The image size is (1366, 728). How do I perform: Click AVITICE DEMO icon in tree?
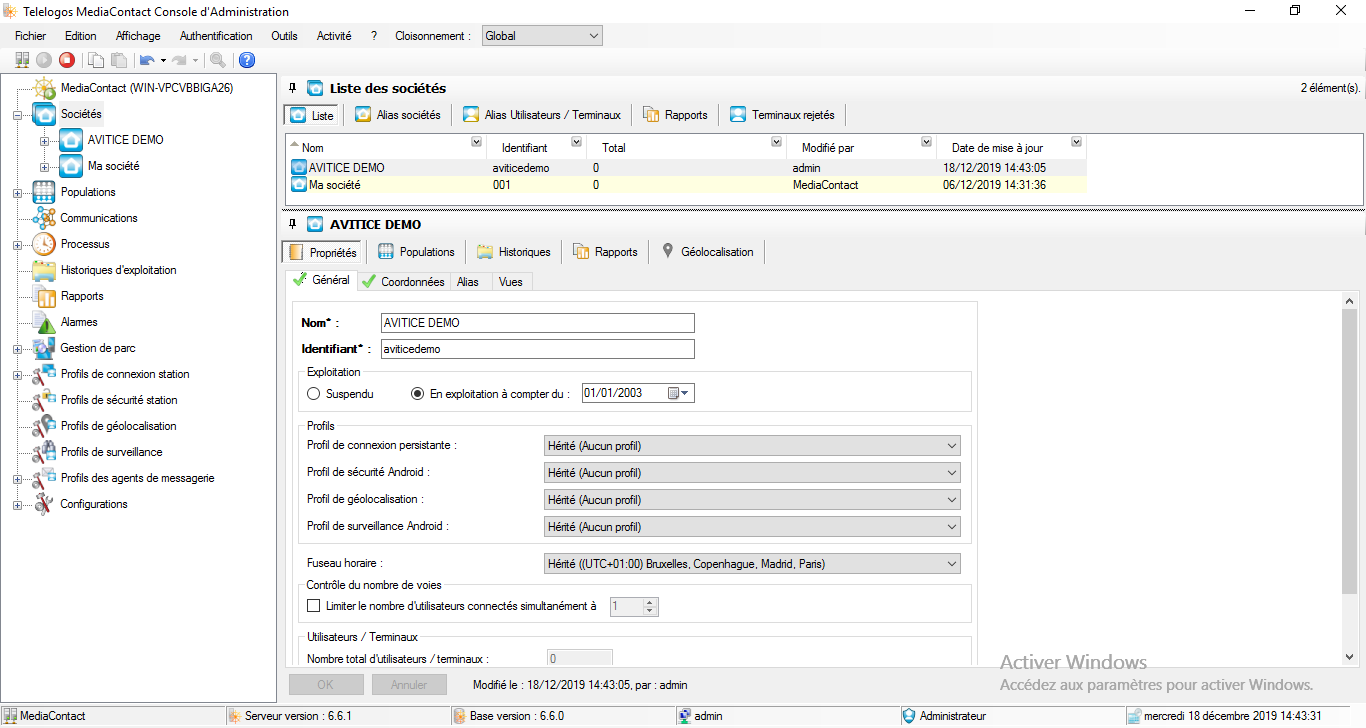tap(71, 140)
